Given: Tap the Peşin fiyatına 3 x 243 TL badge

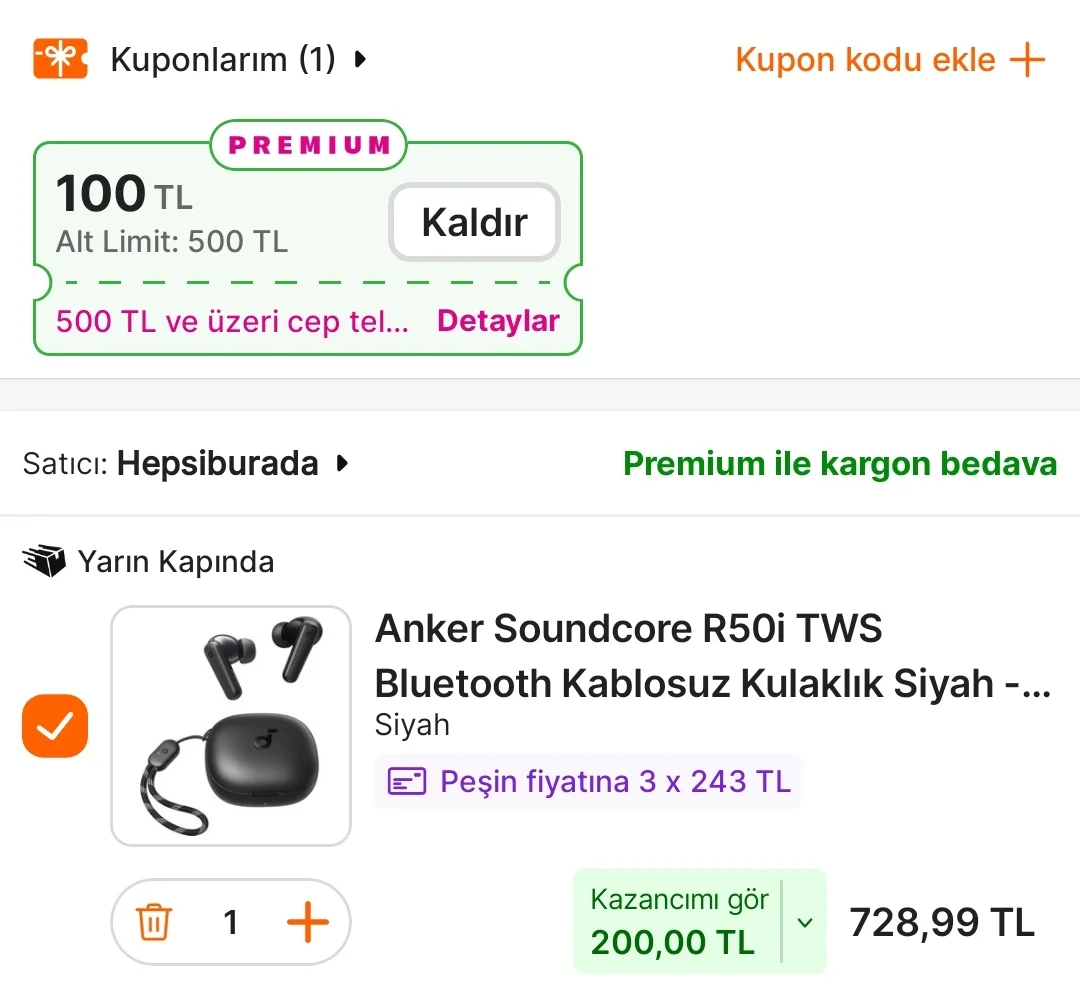Looking at the screenshot, I should pyautogui.click(x=615, y=781).
